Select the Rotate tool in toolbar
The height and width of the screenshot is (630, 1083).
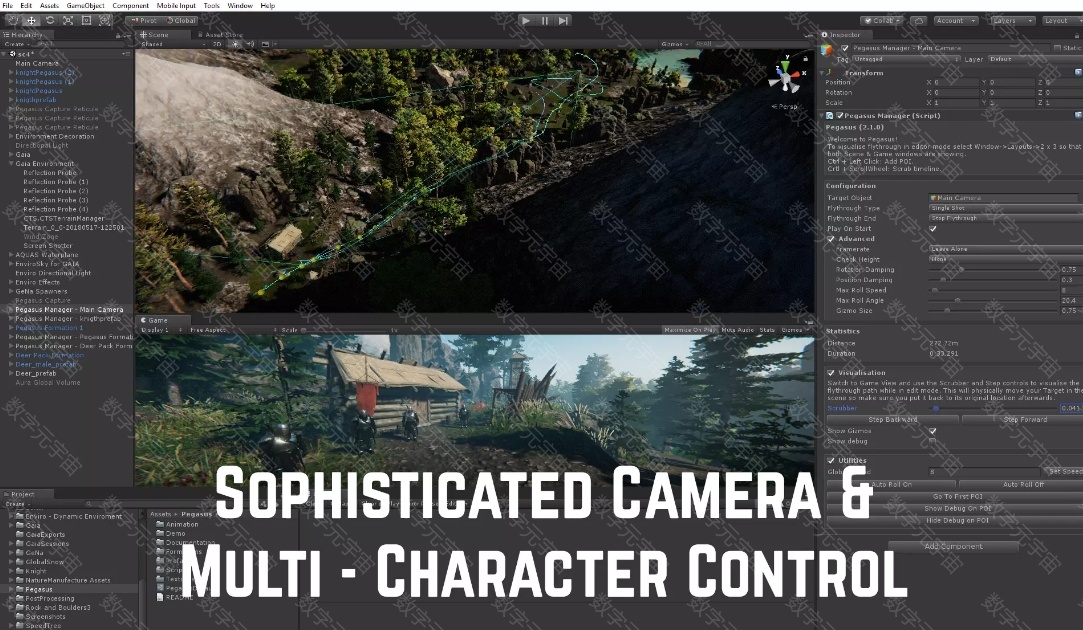pyautogui.click(x=50, y=20)
